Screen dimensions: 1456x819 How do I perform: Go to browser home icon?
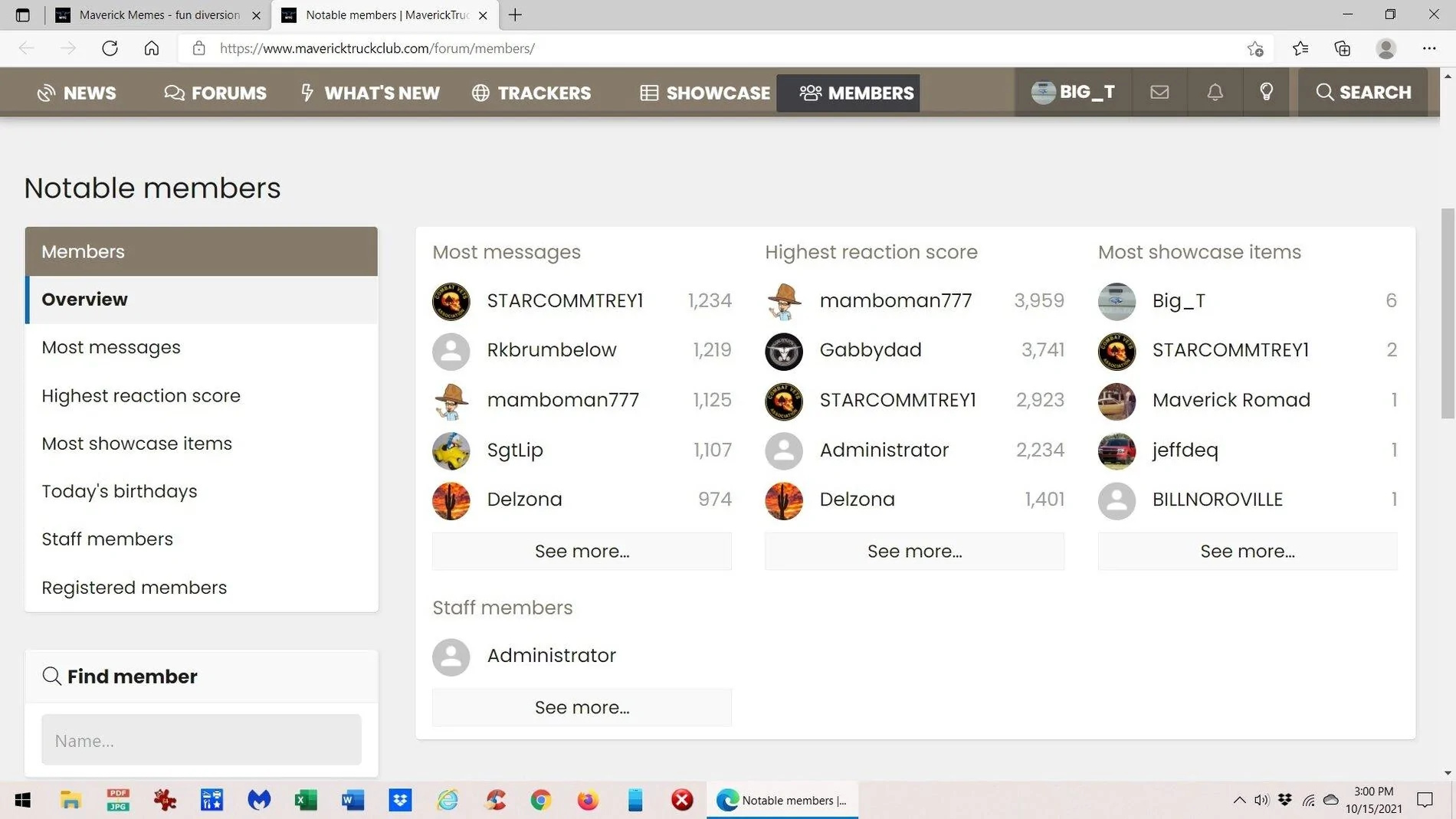(152, 48)
